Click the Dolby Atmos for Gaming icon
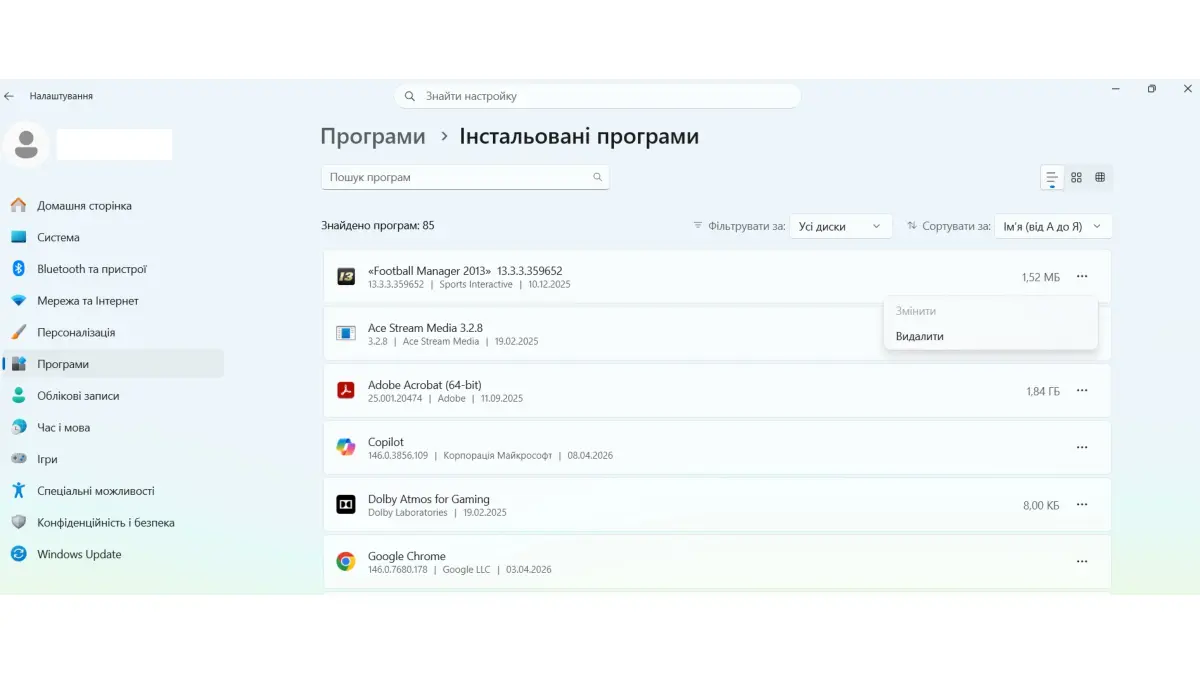 tap(346, 505)
